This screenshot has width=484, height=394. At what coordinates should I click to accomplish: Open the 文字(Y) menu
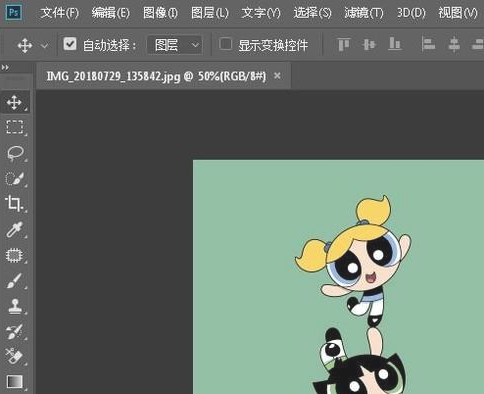pyautogui.click(x=261, y=13)
